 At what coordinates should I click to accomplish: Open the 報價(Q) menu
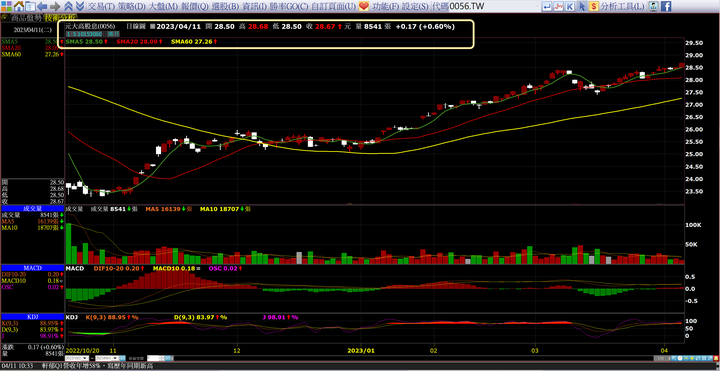pyautogui.click(x=195, y=6)
